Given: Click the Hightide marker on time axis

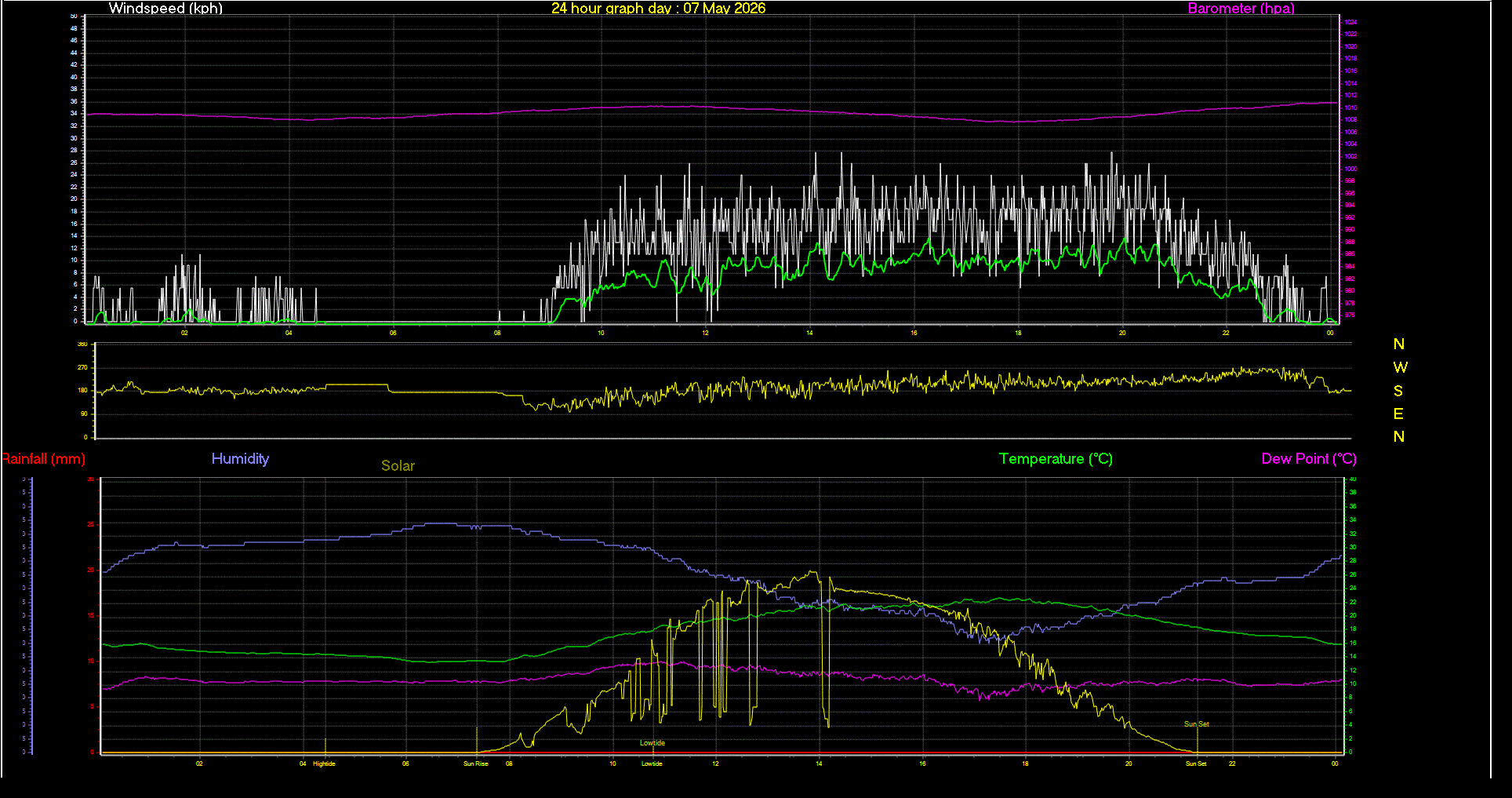Looking at the screenshot, I should coord(324,763).
